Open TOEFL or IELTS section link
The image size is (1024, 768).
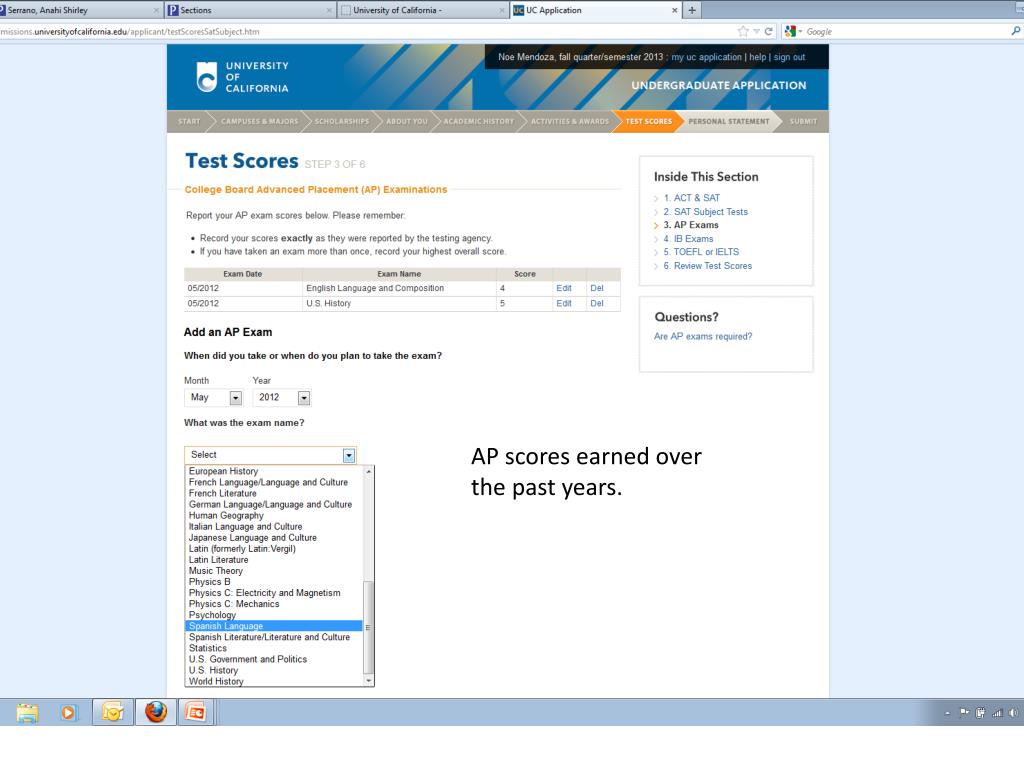701,252
